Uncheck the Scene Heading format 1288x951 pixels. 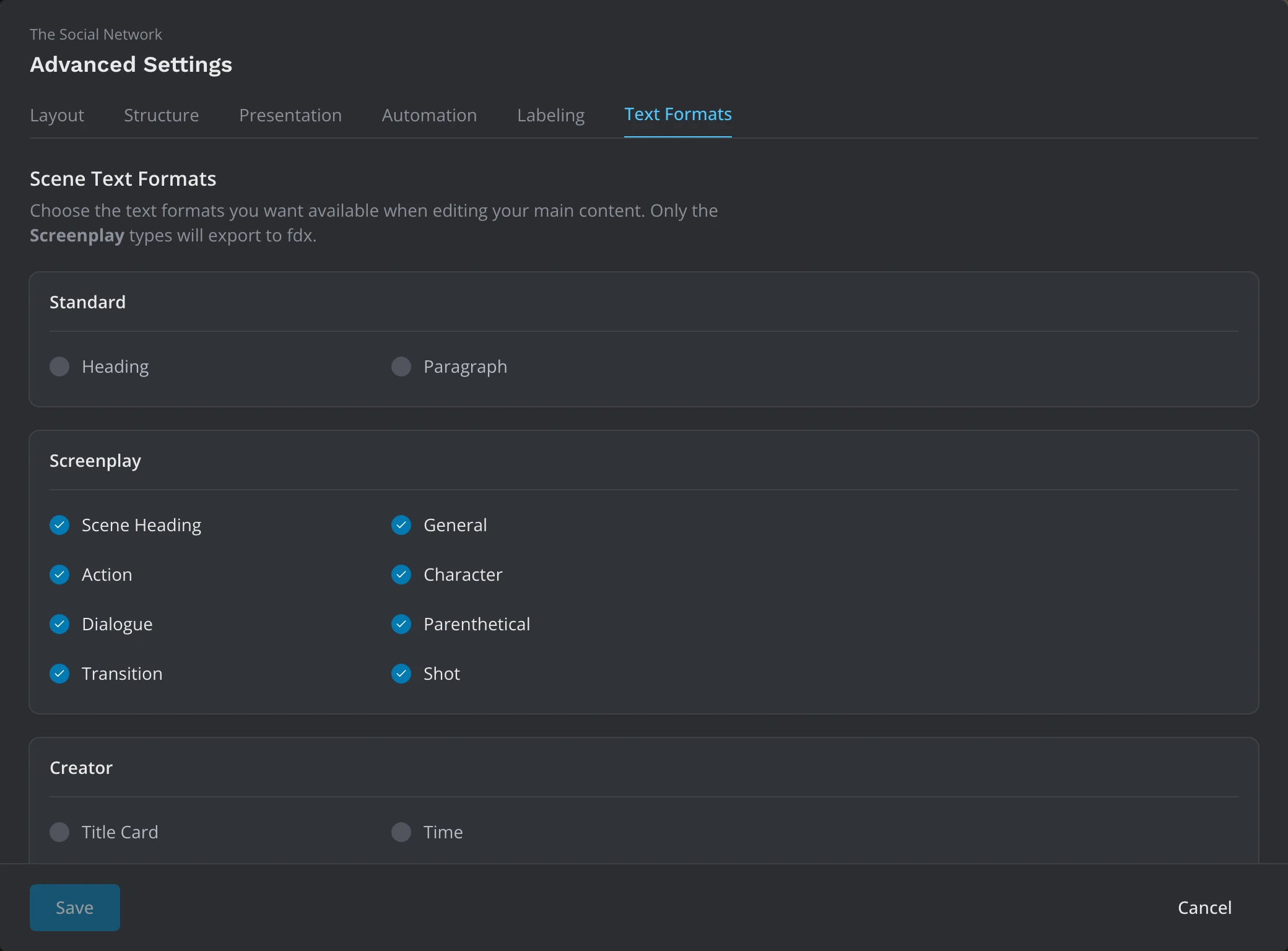pos(59,525)
